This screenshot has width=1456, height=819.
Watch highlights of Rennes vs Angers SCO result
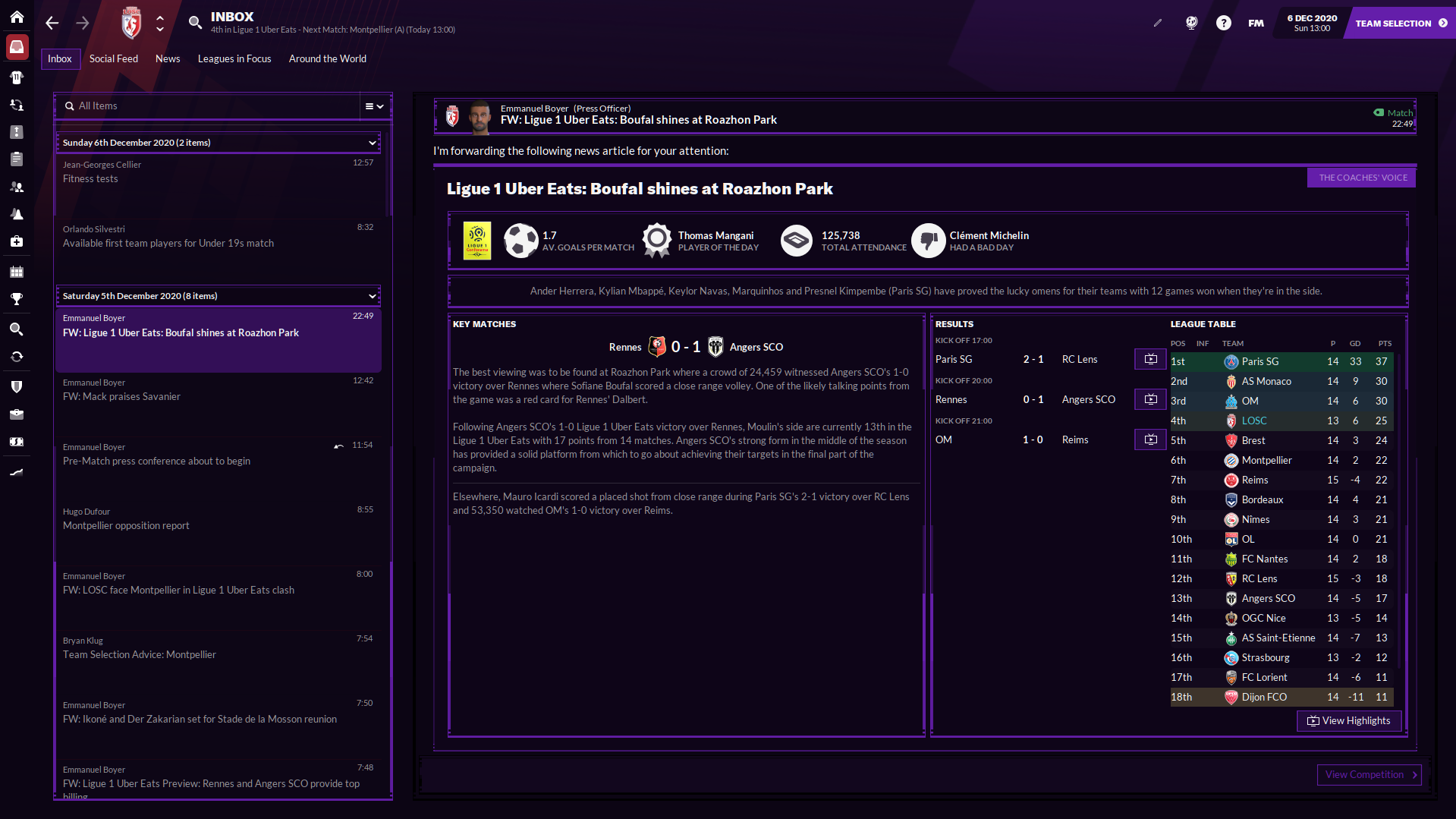pyautogui.click(x=1150, y=399)
